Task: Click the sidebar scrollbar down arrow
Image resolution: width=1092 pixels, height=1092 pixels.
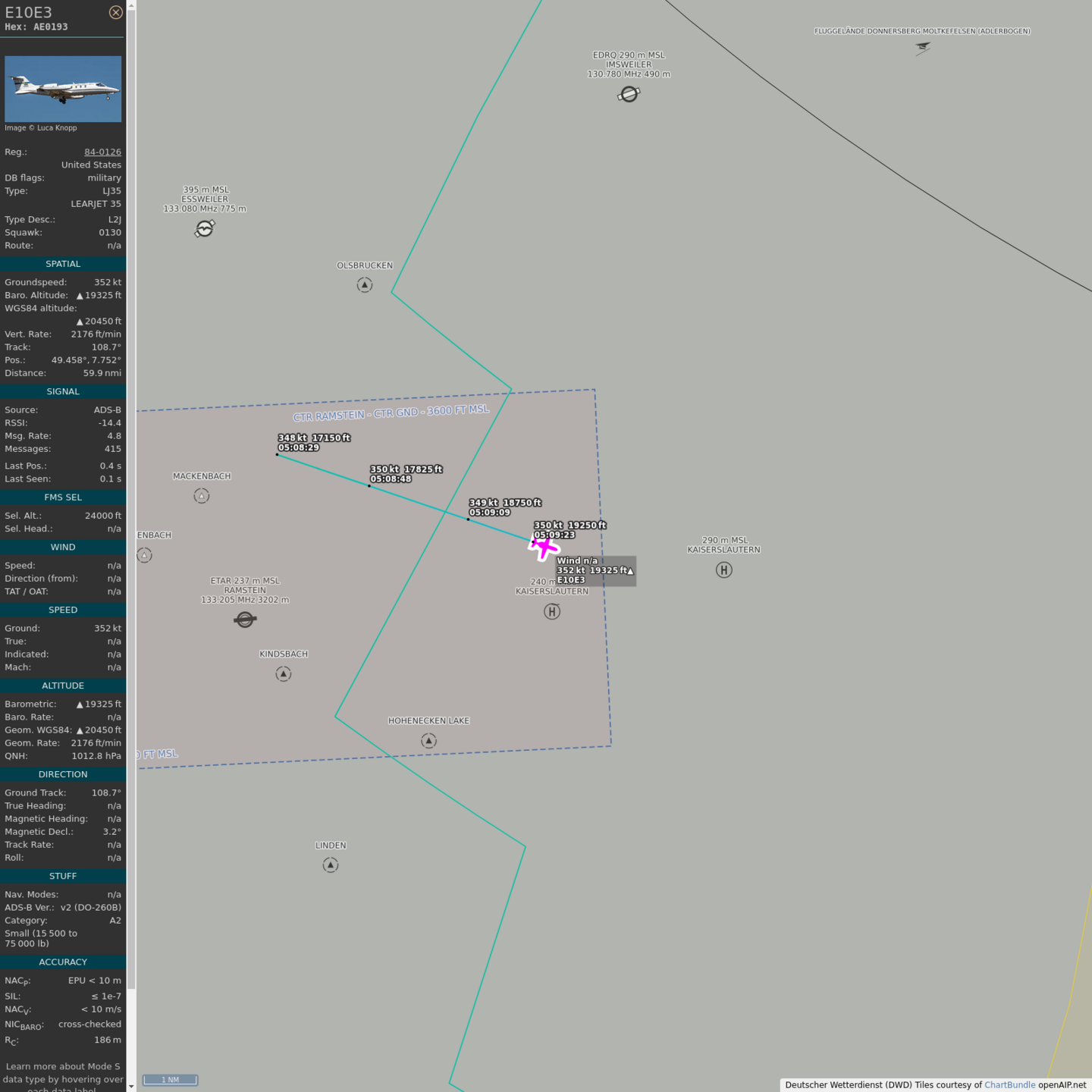Action: coord(131,1086)
